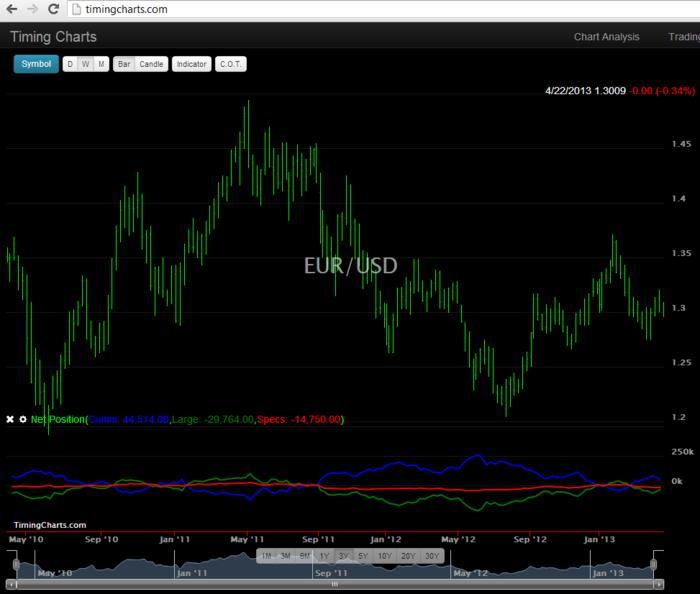Click the EUR/USD chart title

(x=350, y=266)
